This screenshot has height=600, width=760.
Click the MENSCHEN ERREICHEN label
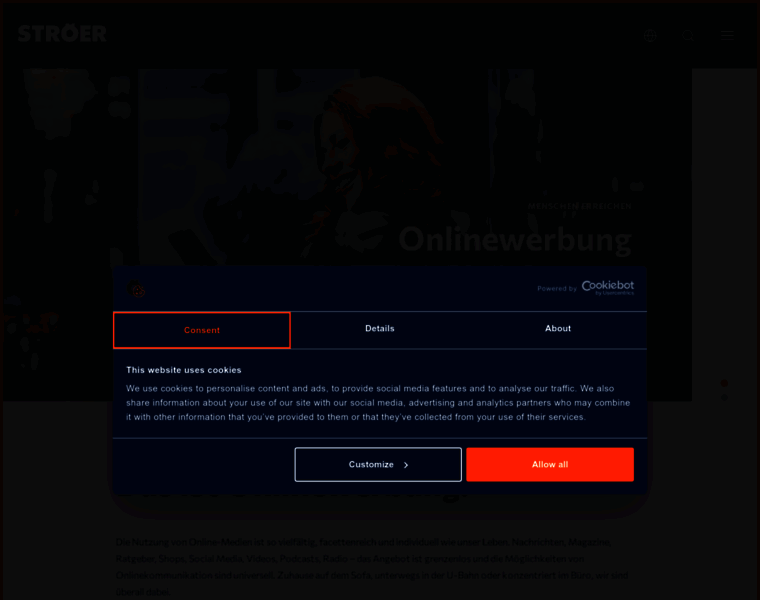click(580, 206)
